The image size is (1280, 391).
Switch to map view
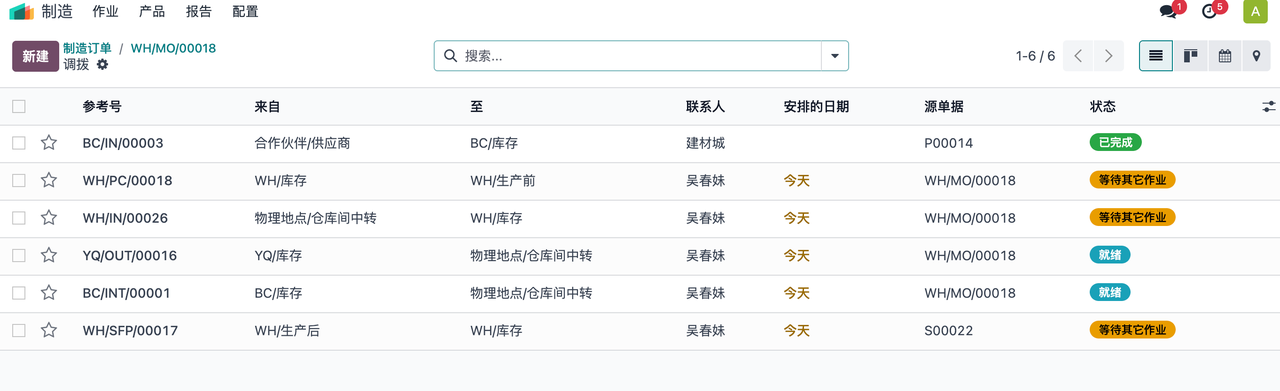click(1257, 56)
